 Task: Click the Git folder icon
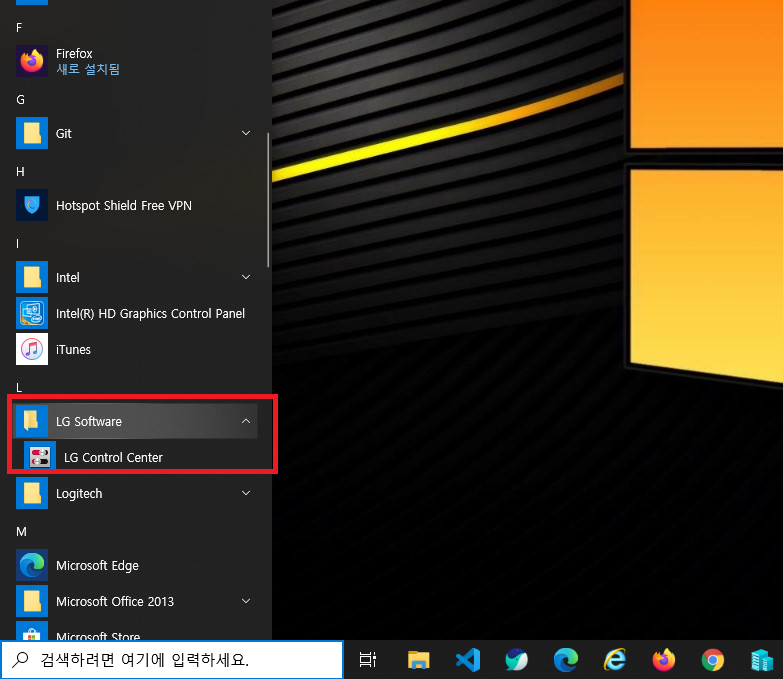point(32,133)
